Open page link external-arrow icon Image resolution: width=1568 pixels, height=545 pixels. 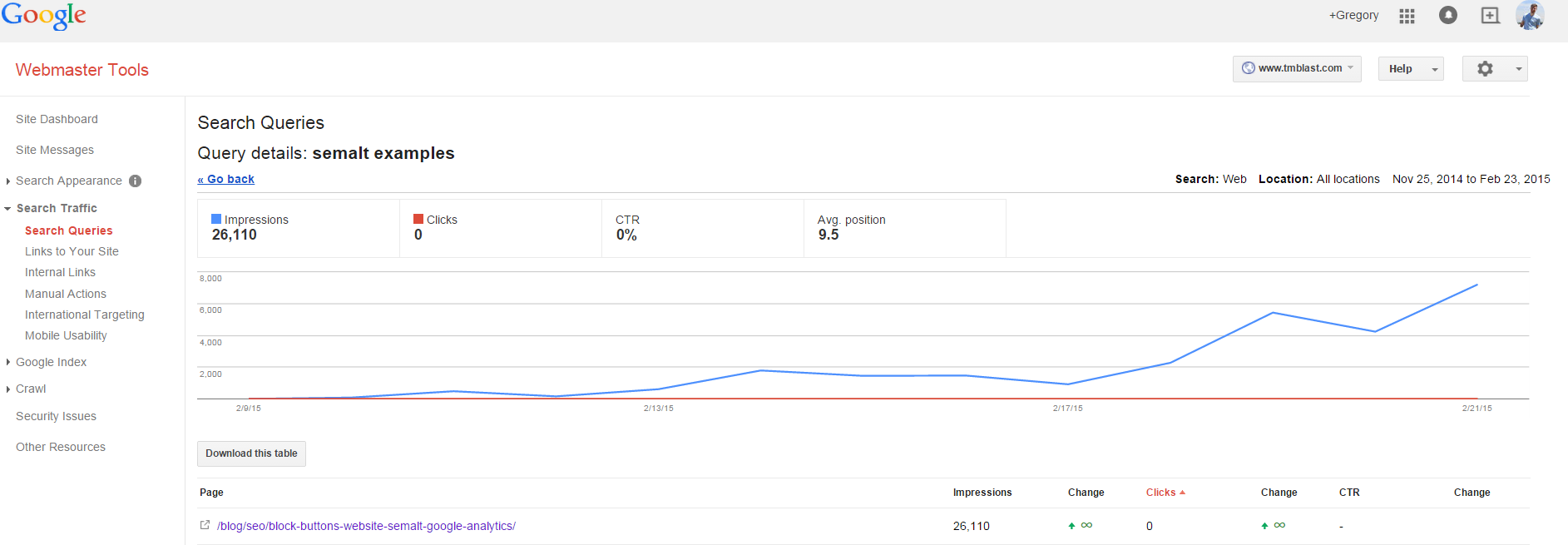click(x=205, y=525)
